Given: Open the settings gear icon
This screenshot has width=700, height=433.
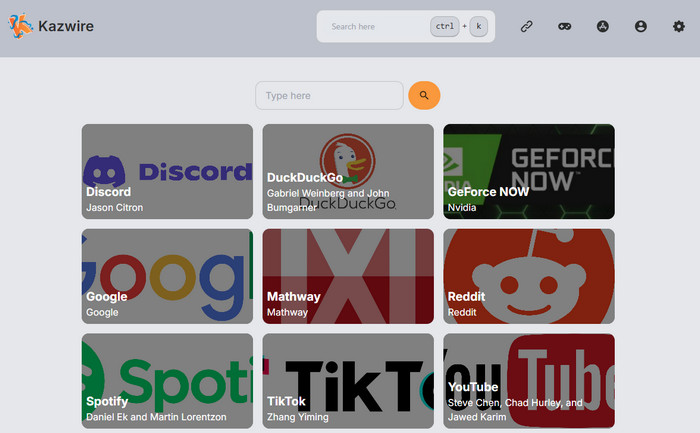Looking at the screenshot, I should pyautogui.click(x=679, y=26).
